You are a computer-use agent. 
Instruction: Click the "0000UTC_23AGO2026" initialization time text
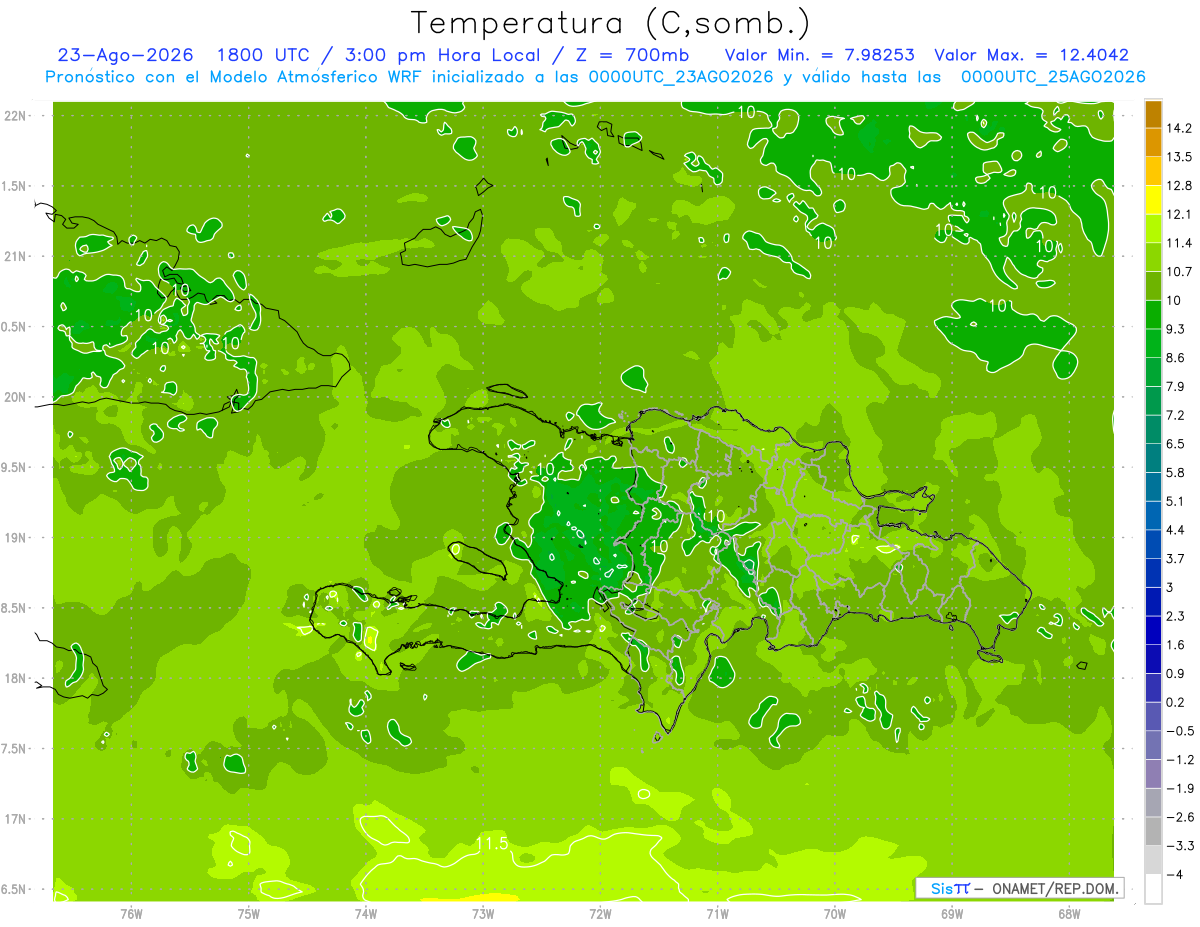[682, 77]
